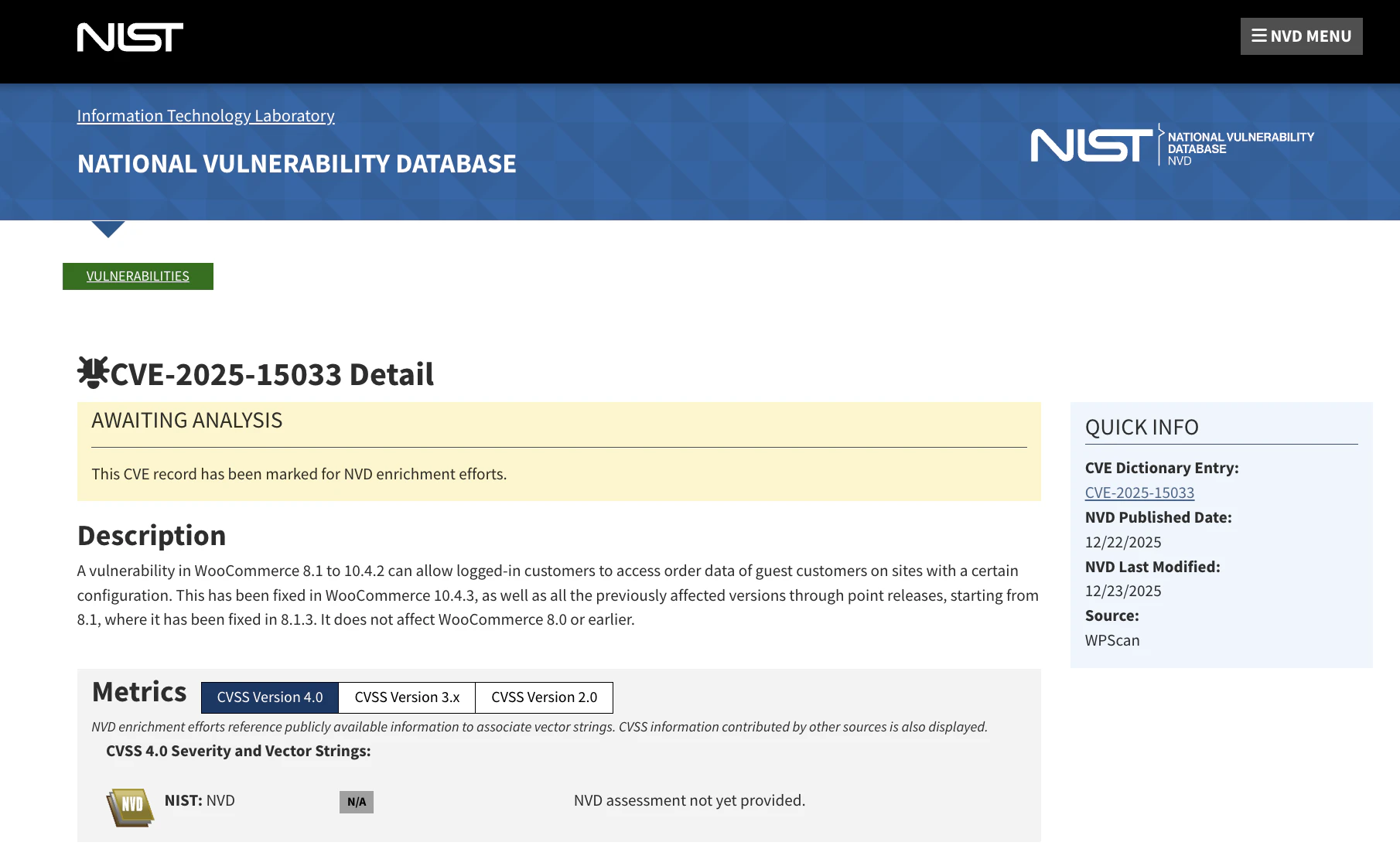Click the 'CVE Dictionary Entry:' label
Viewport: 1400px width, 866px height.
(1162, 468)
